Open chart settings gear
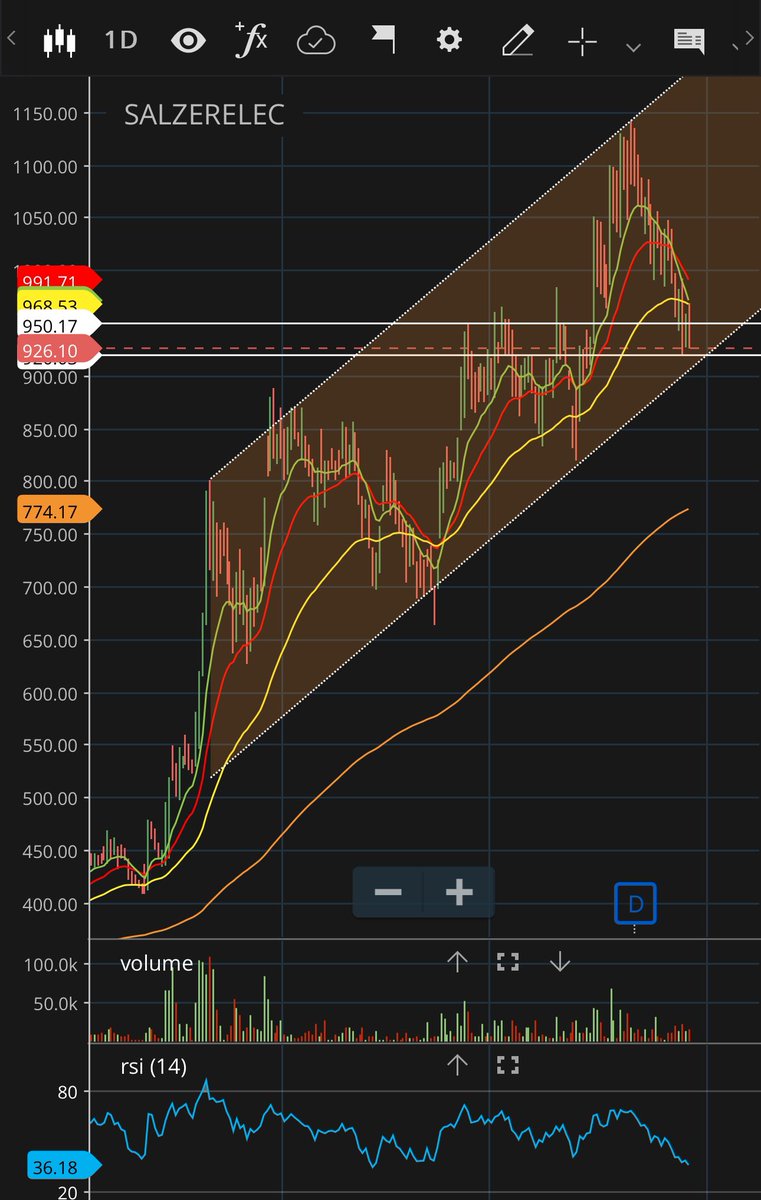 click(450, 41)
